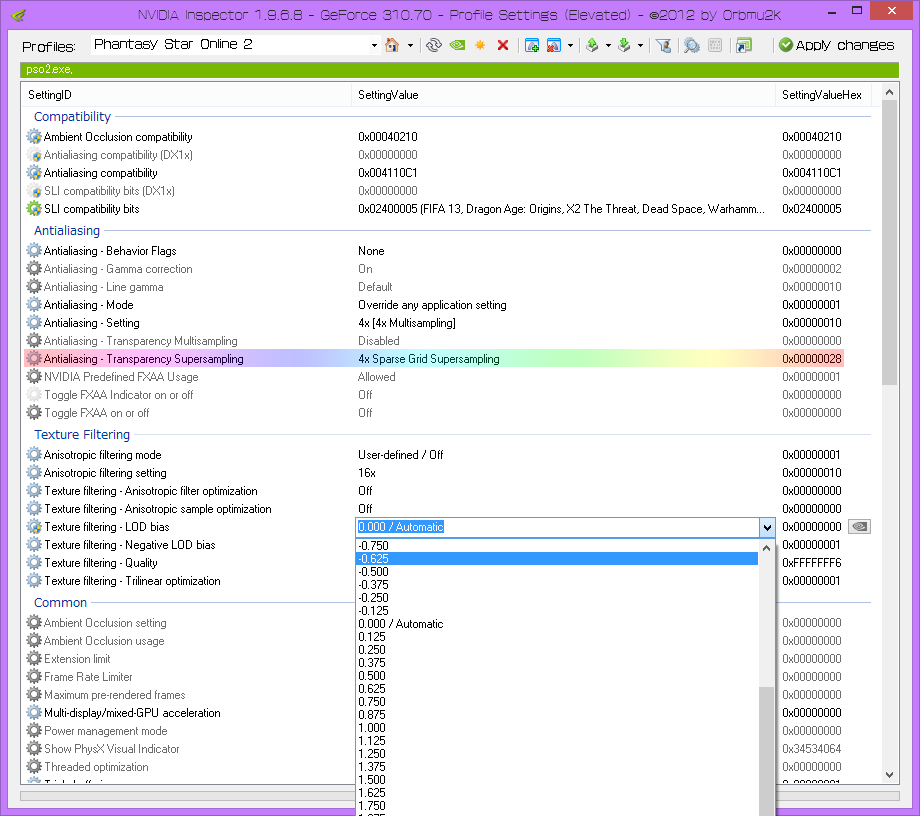920x816 pixels.
Task: Click the red X delete profile icon
Action: (503, 45)
